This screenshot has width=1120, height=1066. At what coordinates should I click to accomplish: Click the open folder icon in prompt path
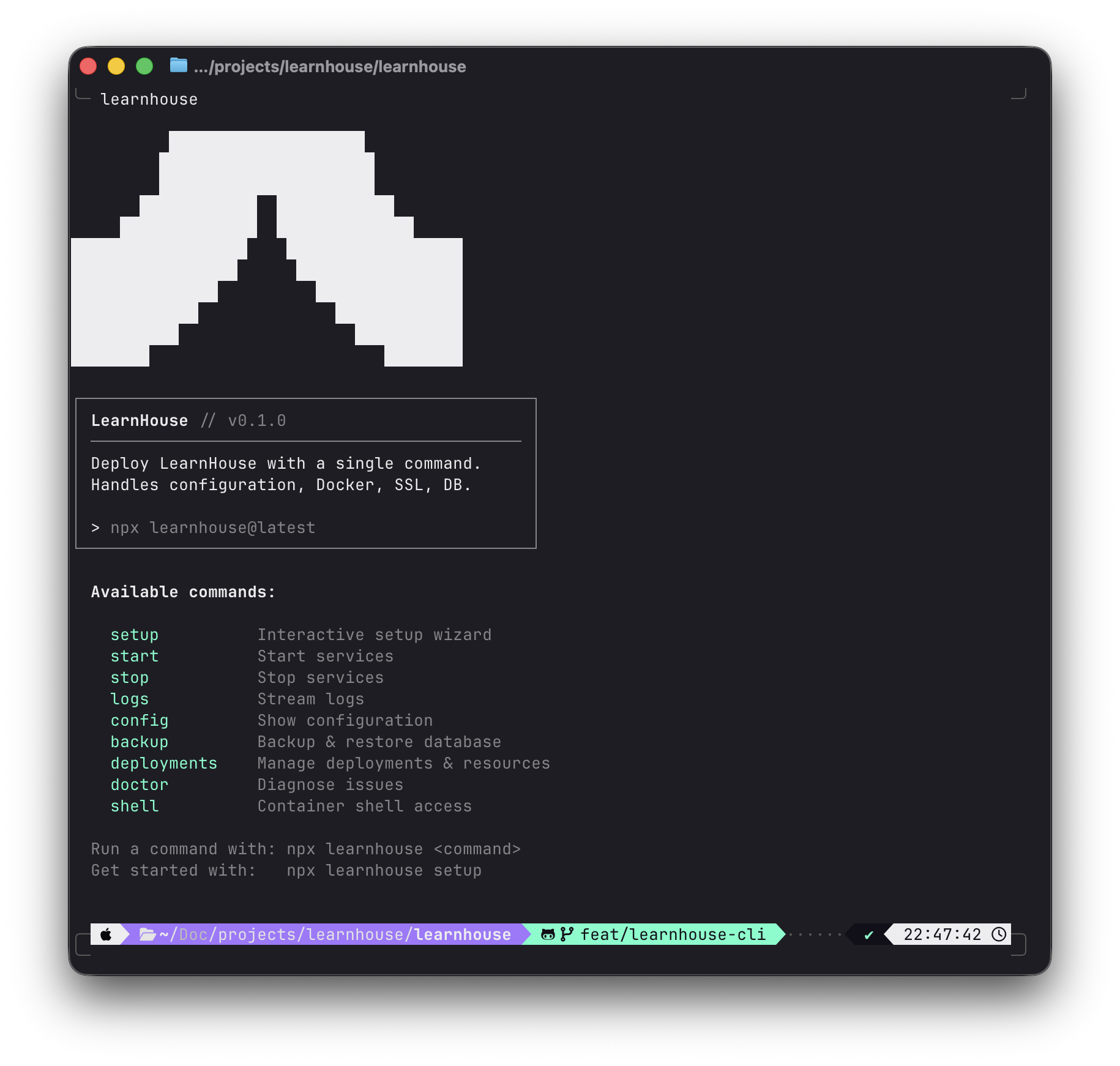tap(147, 934)
